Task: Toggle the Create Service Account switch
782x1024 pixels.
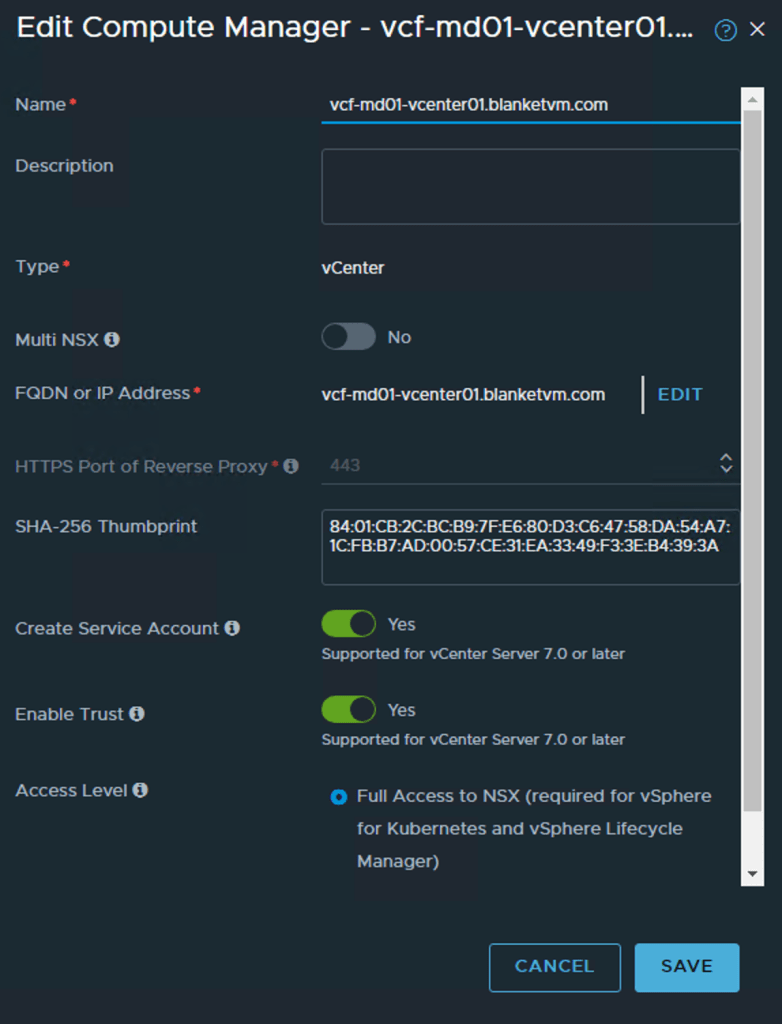Action: [x=348, y=624]
